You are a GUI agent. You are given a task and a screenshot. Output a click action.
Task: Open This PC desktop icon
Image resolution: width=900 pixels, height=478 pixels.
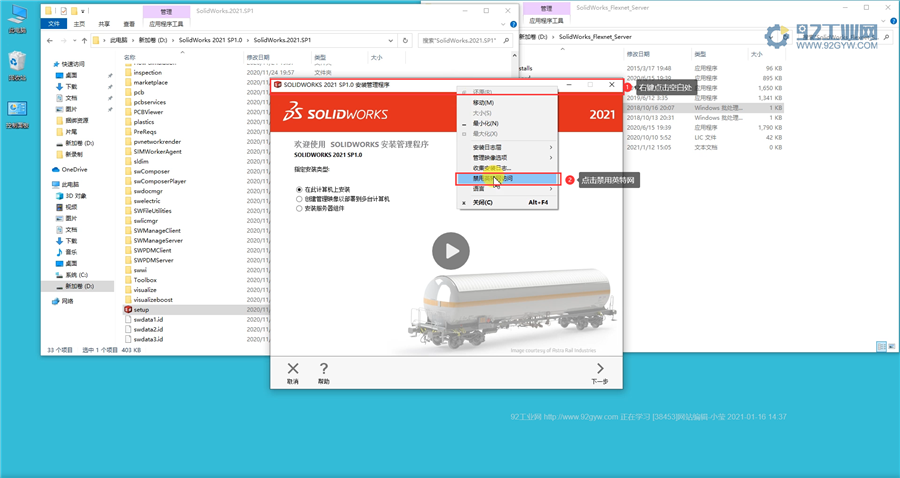pyautogui.click(x=17, y=19)
